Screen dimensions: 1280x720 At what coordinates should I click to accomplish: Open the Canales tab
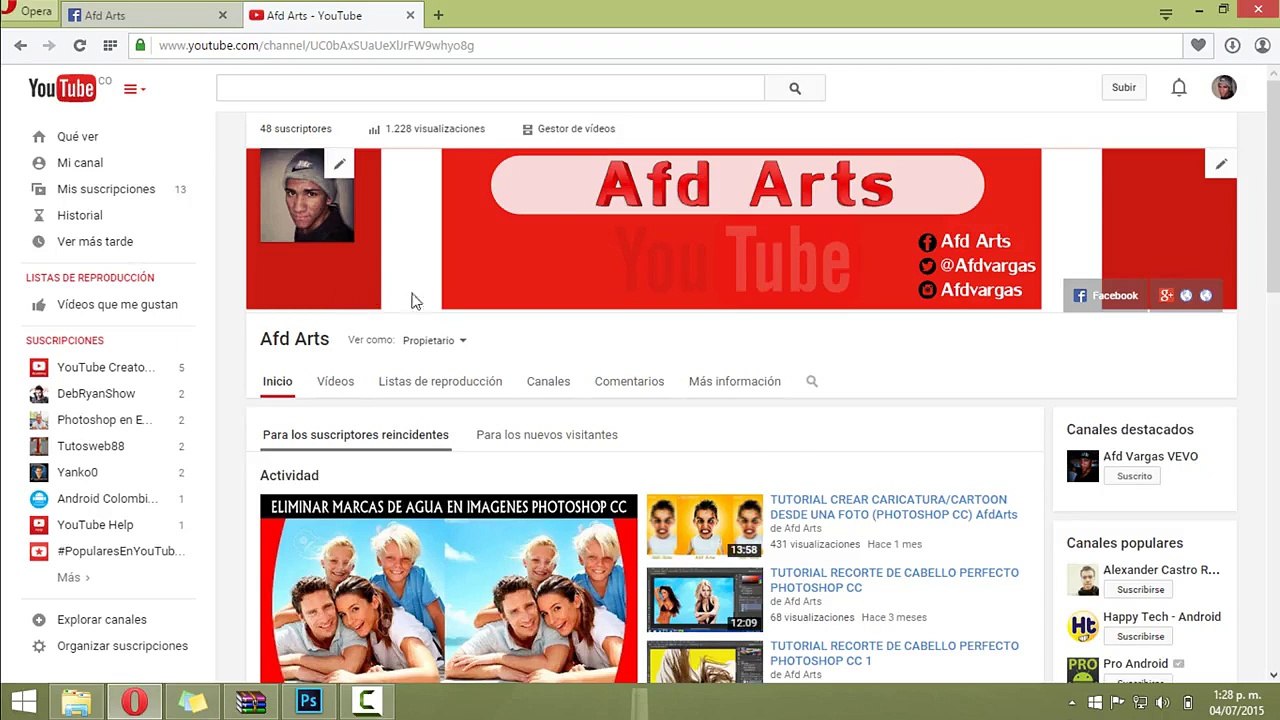coord(548,381)
